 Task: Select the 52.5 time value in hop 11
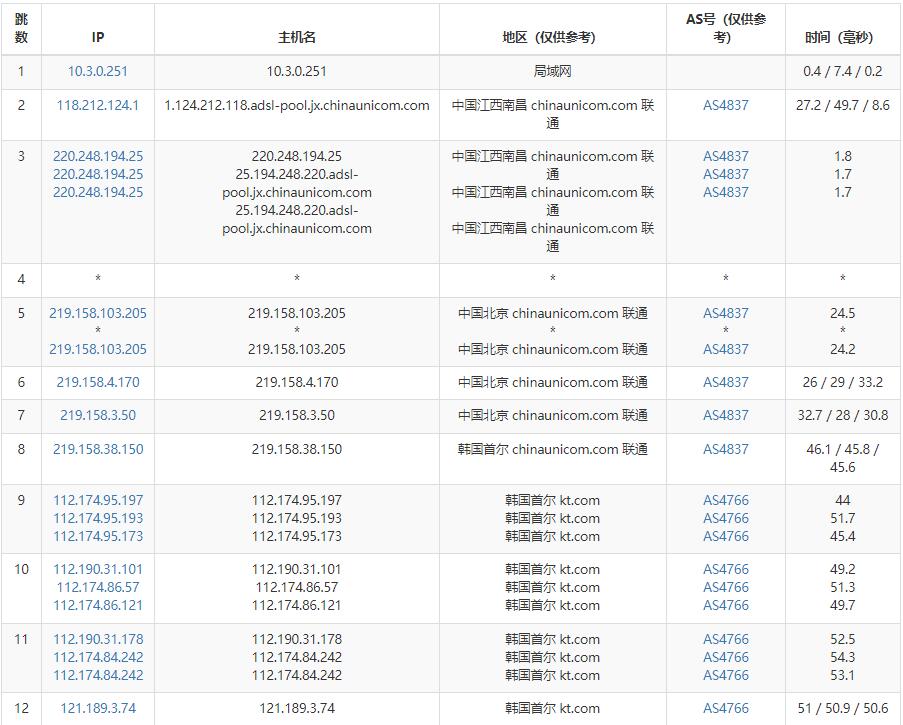click(x=843, y=639)
